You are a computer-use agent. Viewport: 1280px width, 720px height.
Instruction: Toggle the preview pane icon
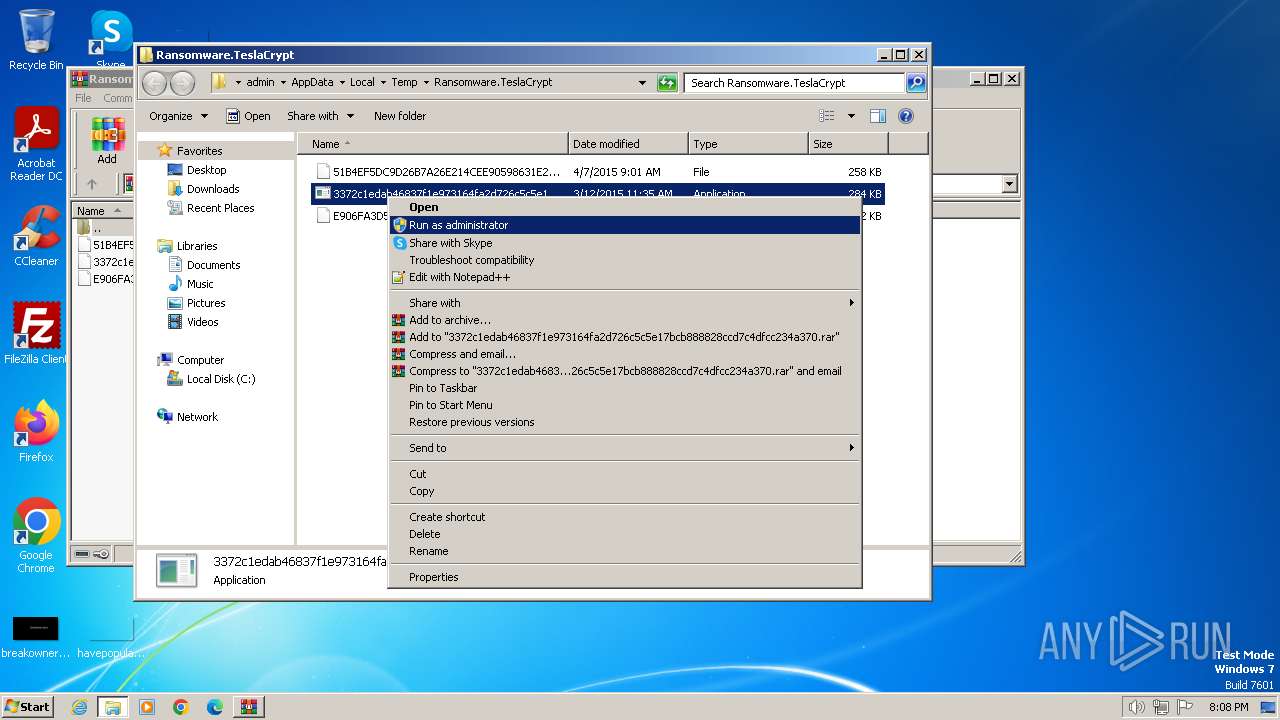pyautogui.click(x=878, y=116)
